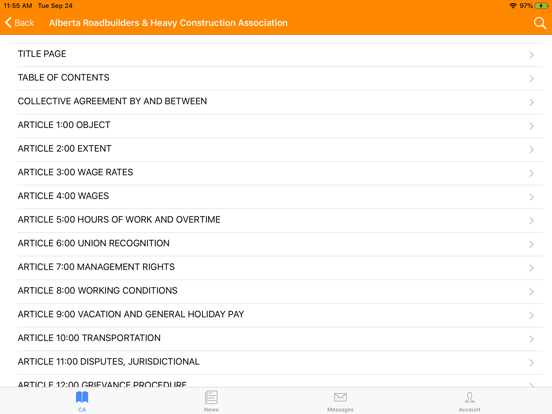
Task: Click chevron for ARTICLE 10:00 TRANSPORTATION
Action: tap(532, 339)
